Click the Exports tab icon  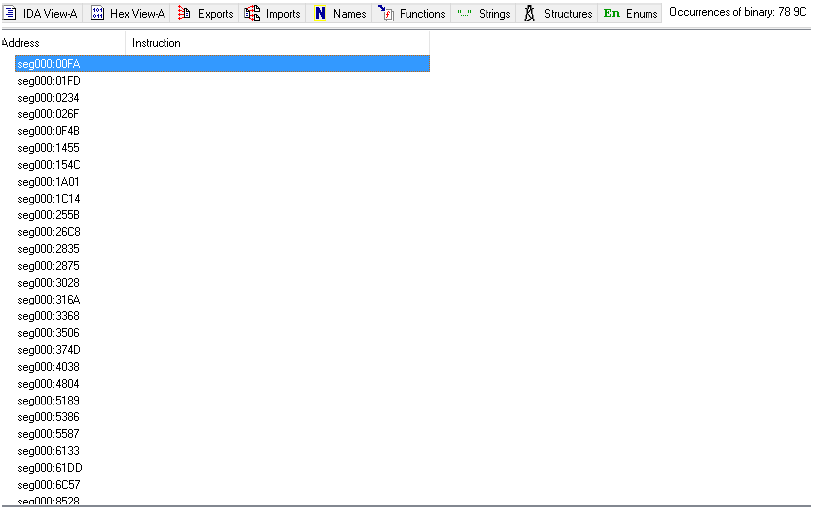point(184,13)
